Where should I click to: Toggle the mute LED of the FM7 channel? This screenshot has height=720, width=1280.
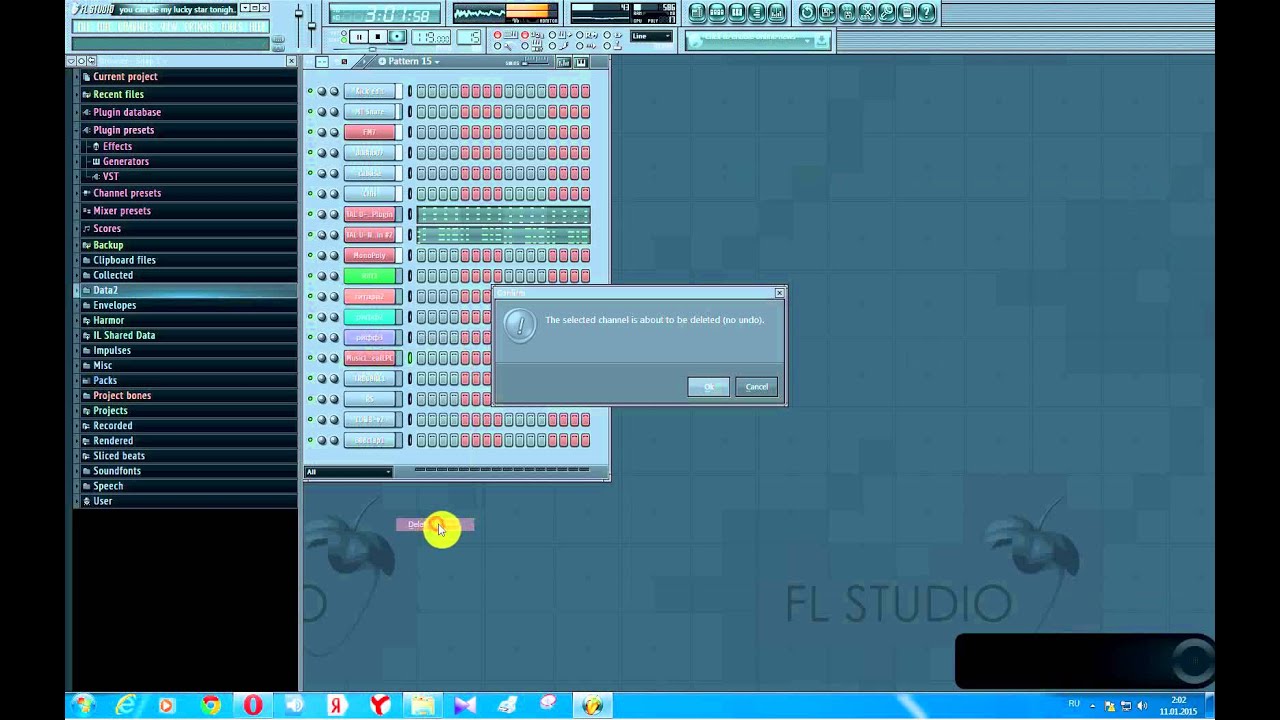click(310, 132)
